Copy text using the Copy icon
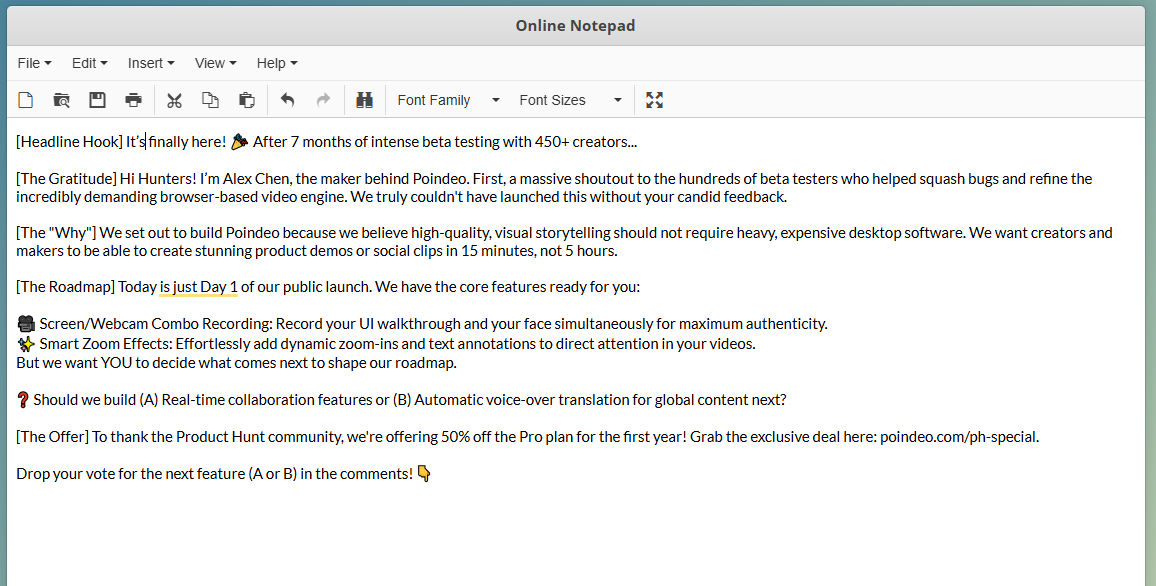The height and width of the screenshot is (586, 1156). pos(210,99)
